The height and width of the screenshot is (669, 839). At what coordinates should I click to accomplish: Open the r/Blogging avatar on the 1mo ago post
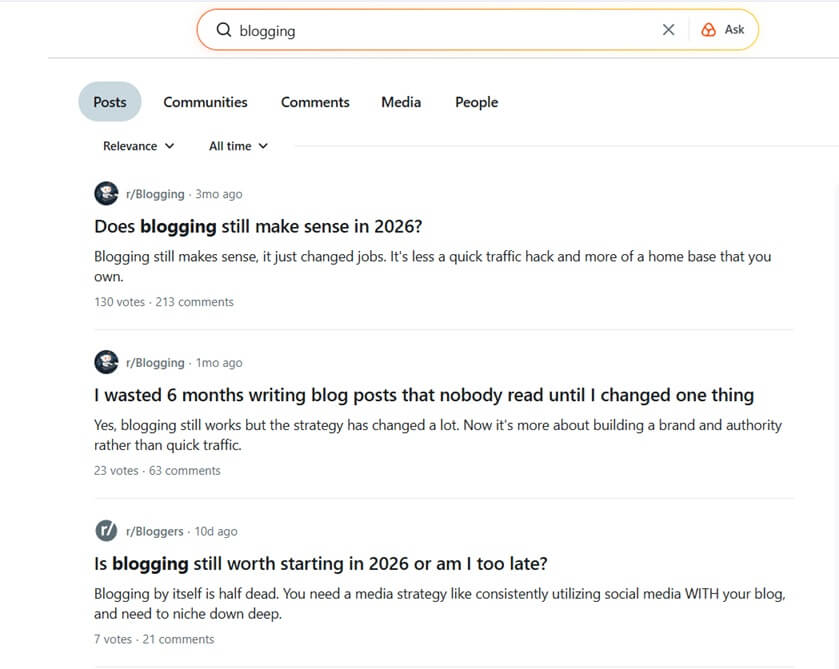pos(106,362)
